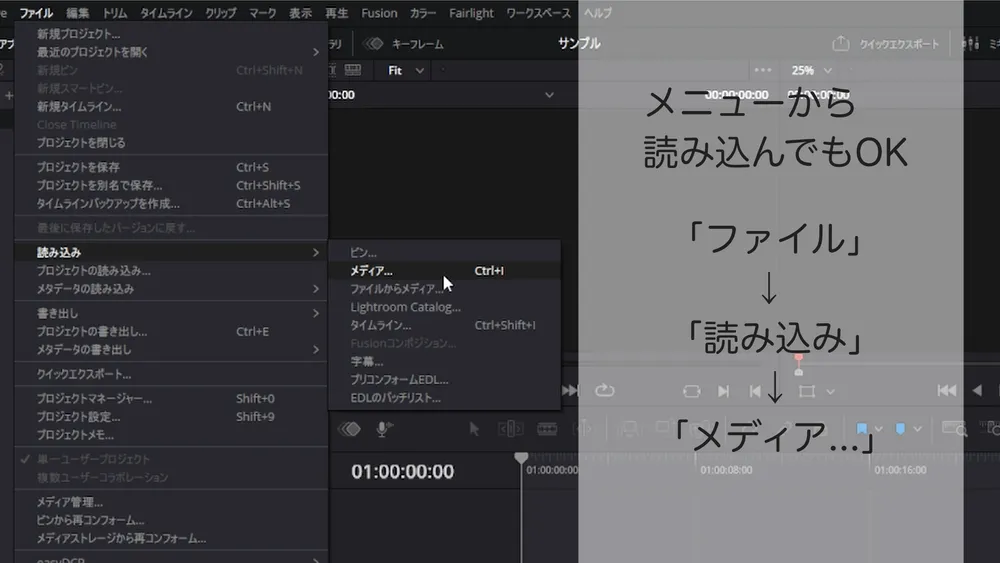Click the Keyframe diamond icon in the top toolbar

click(373, 43)
